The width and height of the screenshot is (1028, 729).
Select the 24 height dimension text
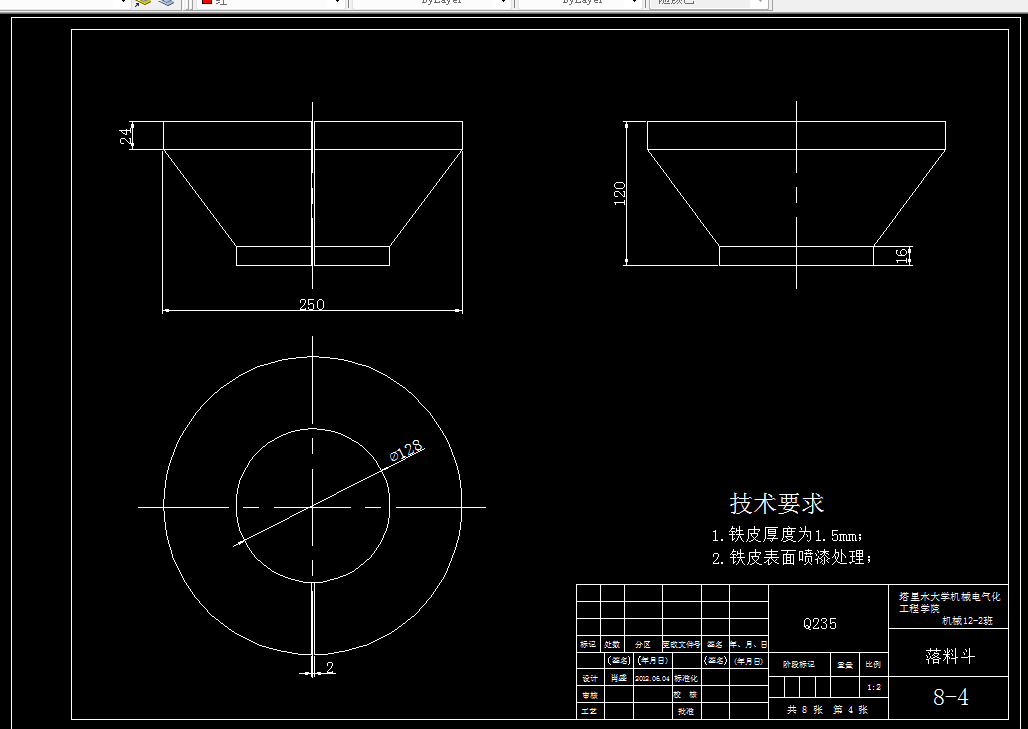pos(125,136)
